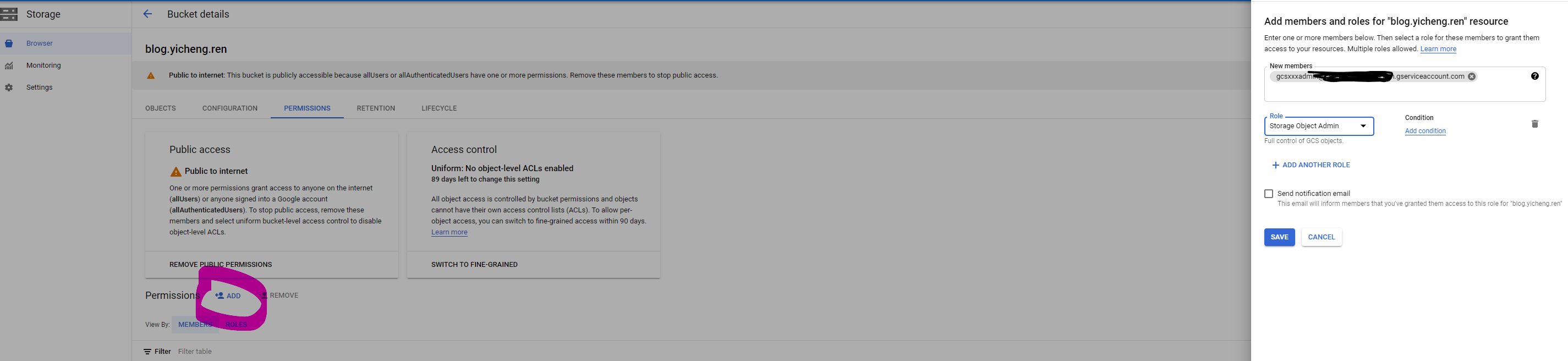The height and width of the screenshot is (361, 1568).
Task: Switch to the Configuration tab
Action: pos(229,108)
